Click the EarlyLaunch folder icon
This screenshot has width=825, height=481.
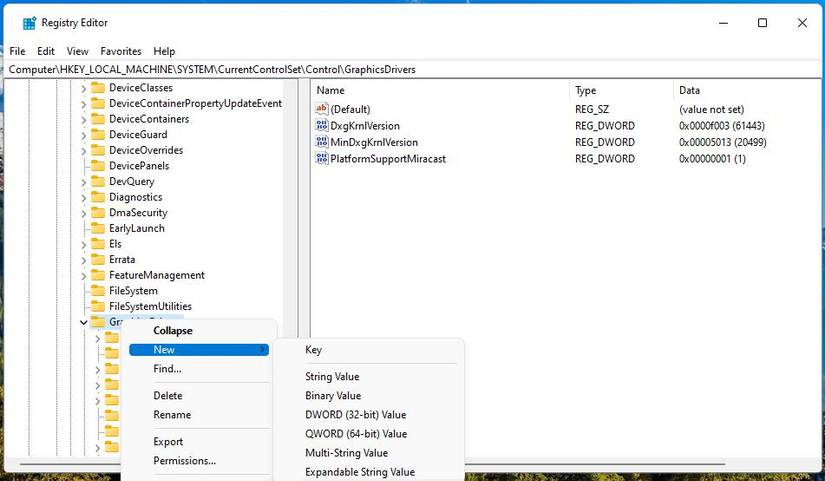tap(98, 228)
